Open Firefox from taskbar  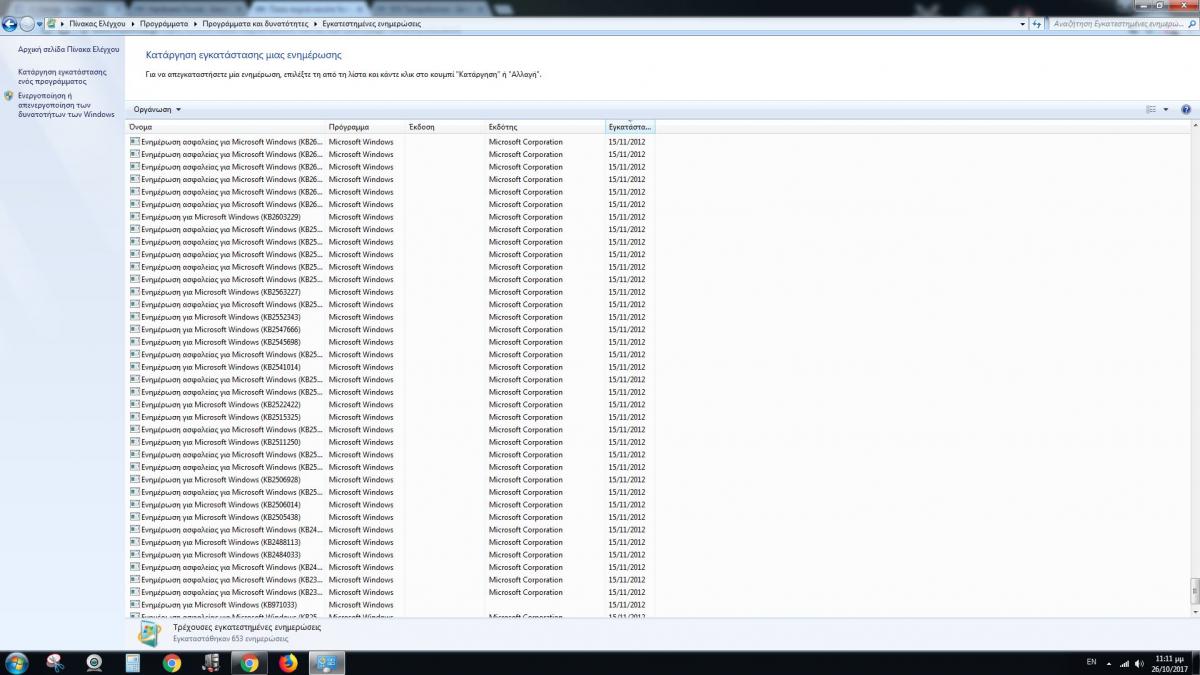[288, 663]
